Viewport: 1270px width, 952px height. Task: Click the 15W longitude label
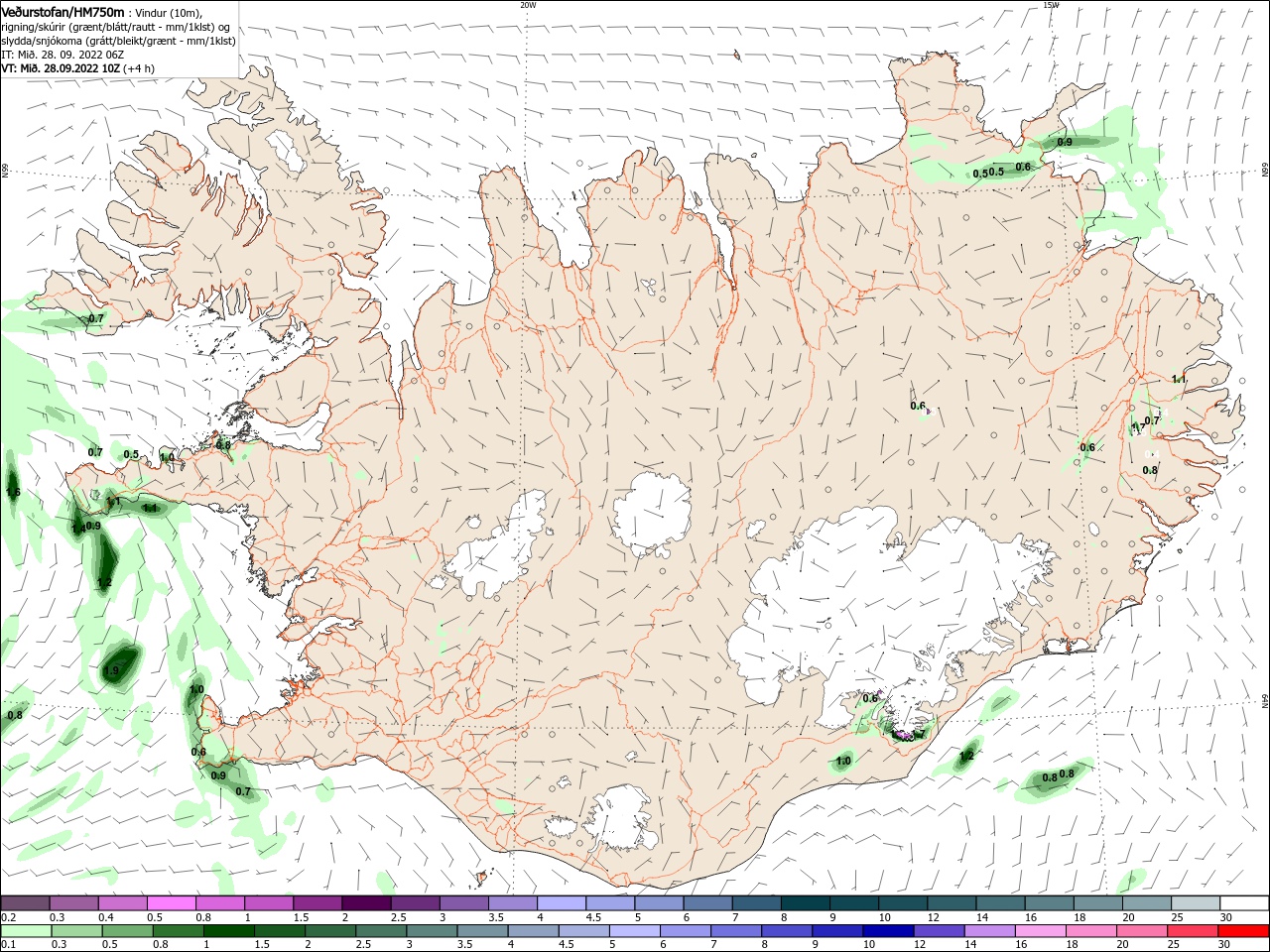pos(1051,5)
